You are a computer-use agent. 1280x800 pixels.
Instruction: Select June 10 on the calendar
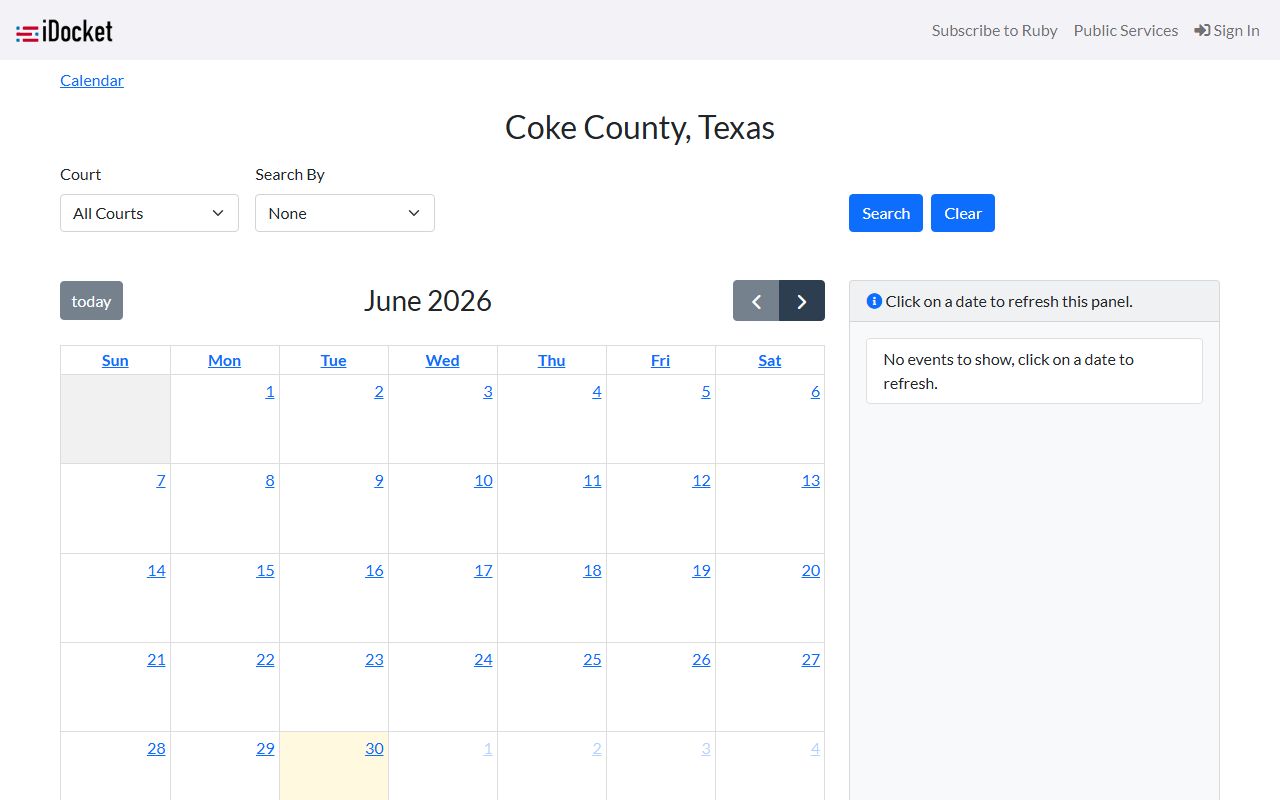(483, 480)
